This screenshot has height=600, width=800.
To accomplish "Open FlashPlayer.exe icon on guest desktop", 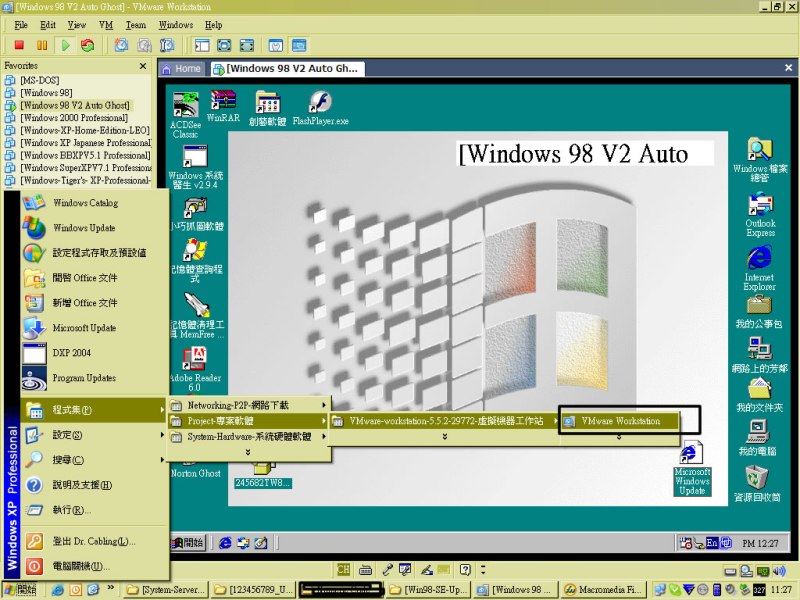I will 320,108.
